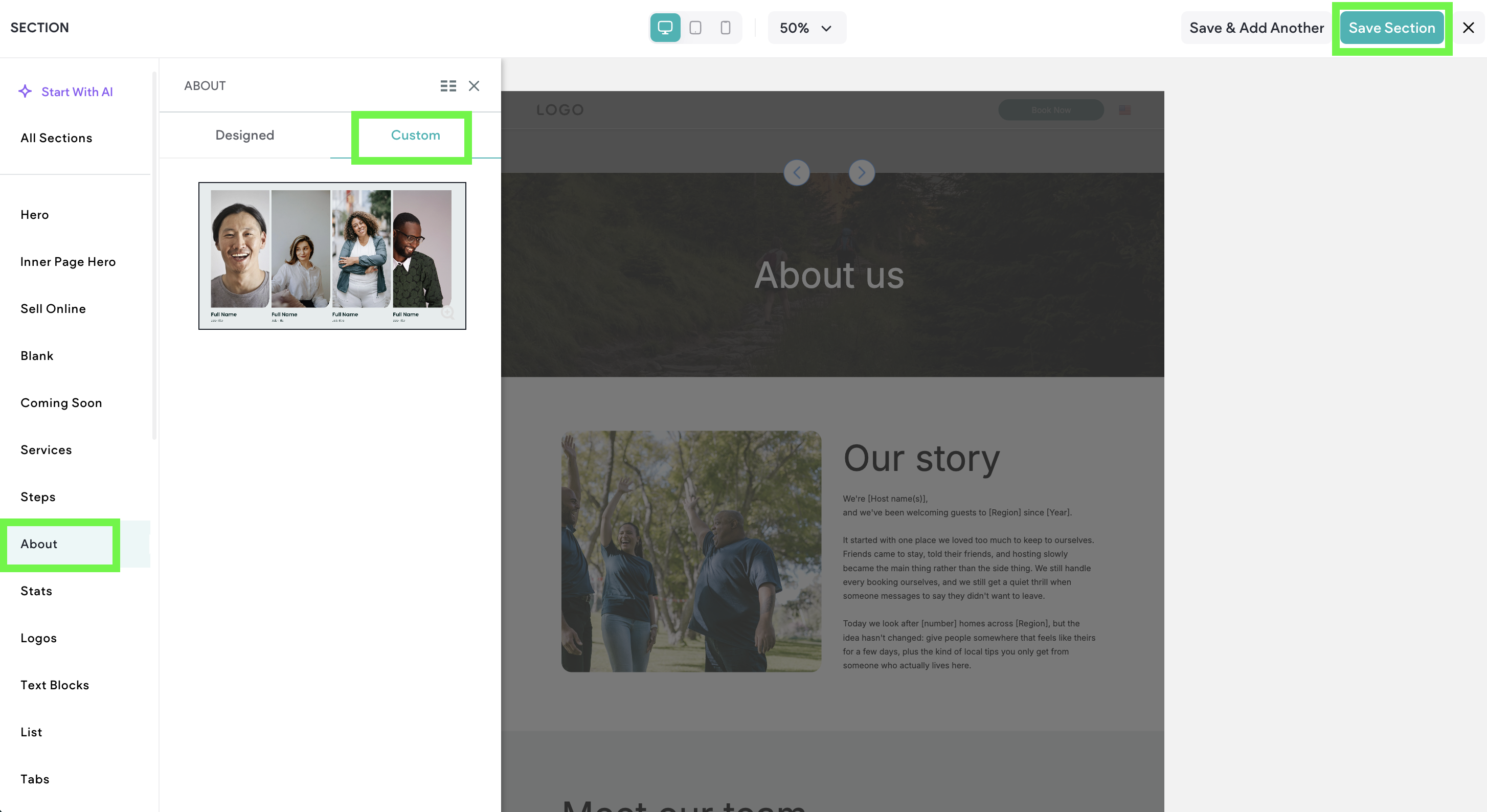Image resolution: width=1487 pixels, height=812 pixels.
Task: Toggle grid layout view icon
Action: click(448, 86)
